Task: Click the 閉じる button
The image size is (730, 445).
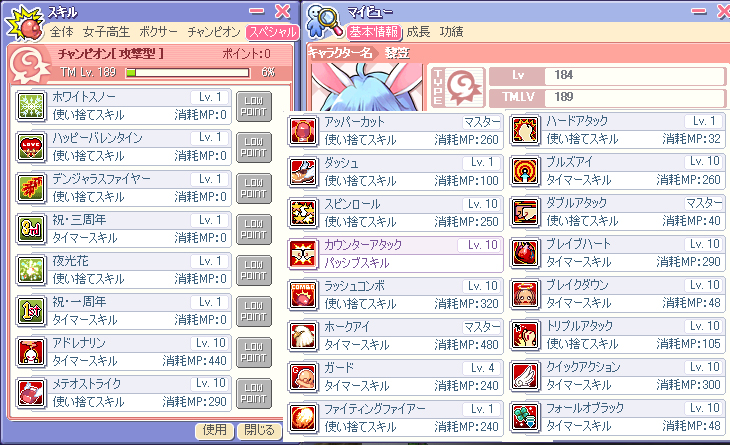Action: [x=259, y=430]
